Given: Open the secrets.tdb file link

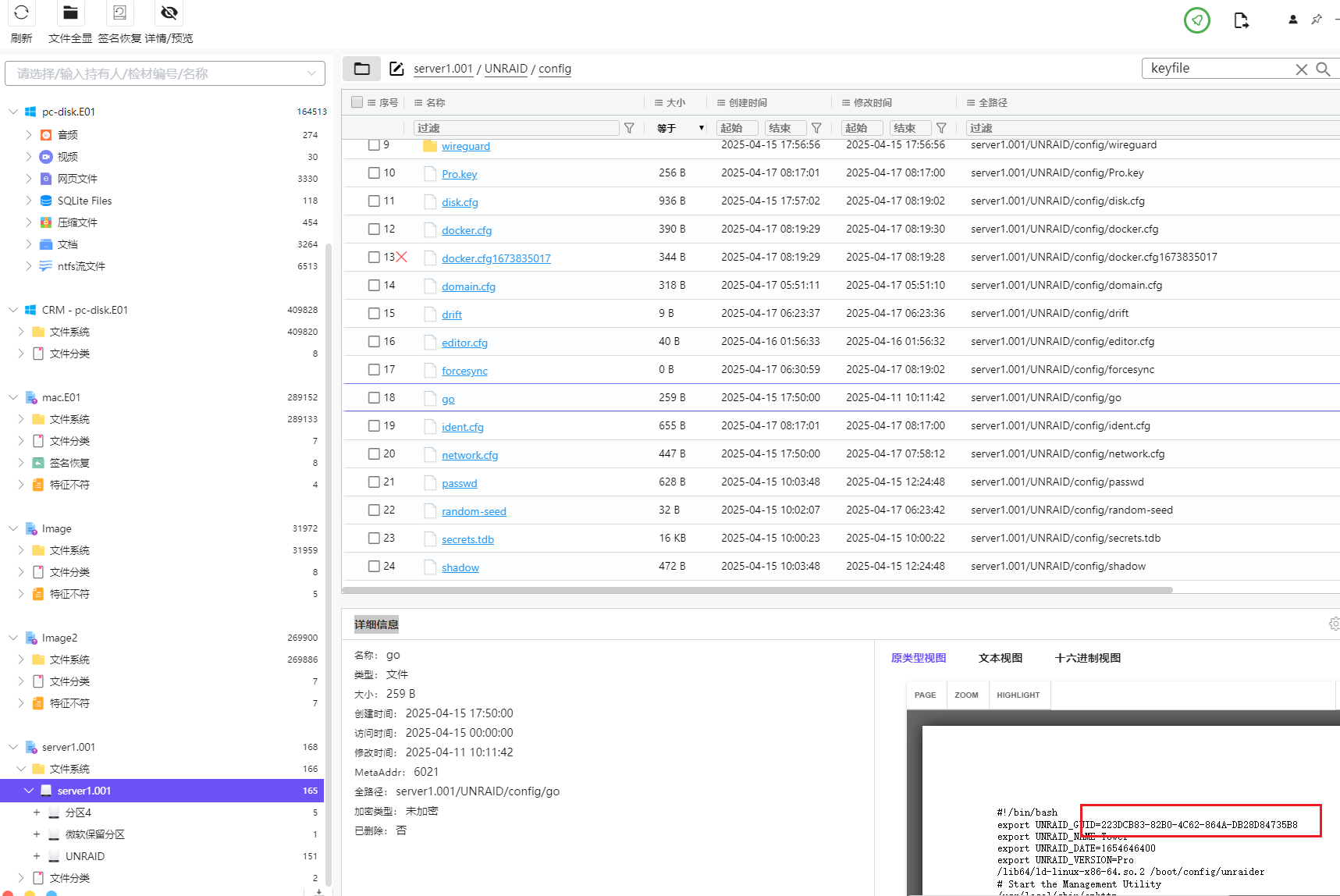Looking at the screenshot, I should pos(468,539).
